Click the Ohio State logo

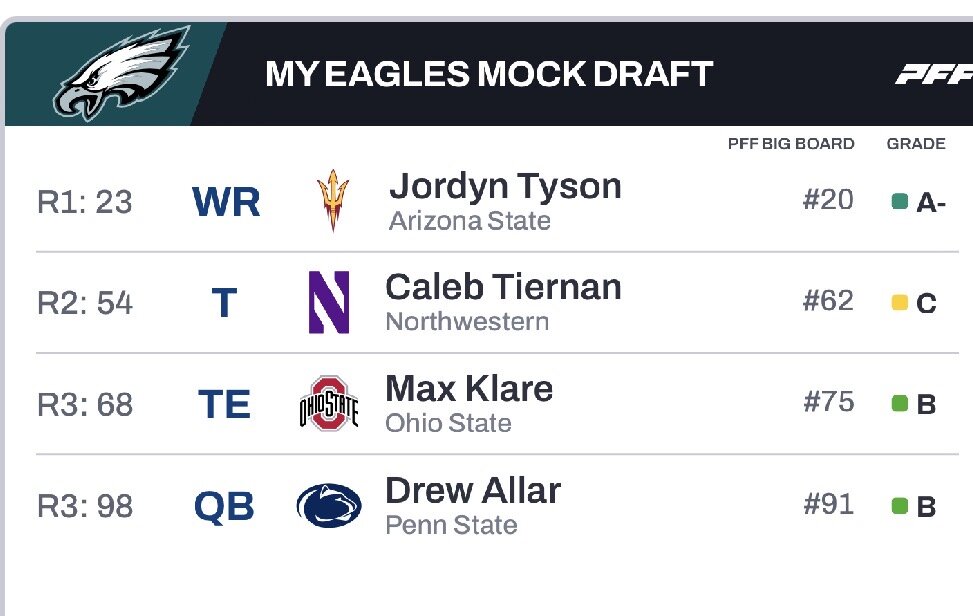tap(329, 403)
